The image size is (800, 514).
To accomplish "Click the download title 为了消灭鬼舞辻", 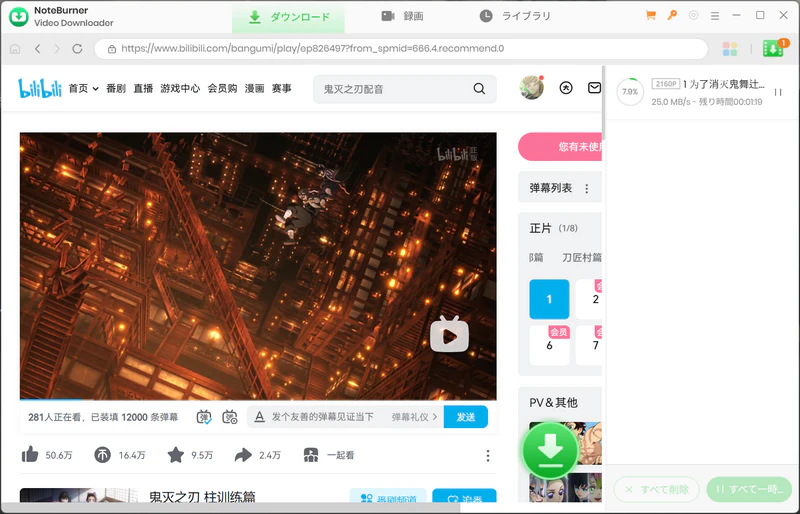I will coord(723,84).
